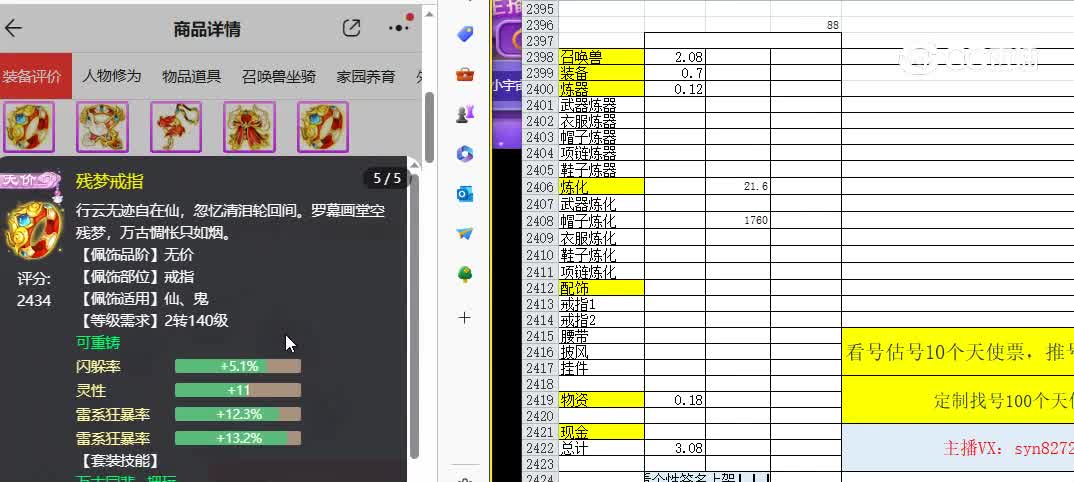Select the yellow 炼化 cell
Image resolution: width=1074 pixels, height=482 pixels.
click(601, 186)
